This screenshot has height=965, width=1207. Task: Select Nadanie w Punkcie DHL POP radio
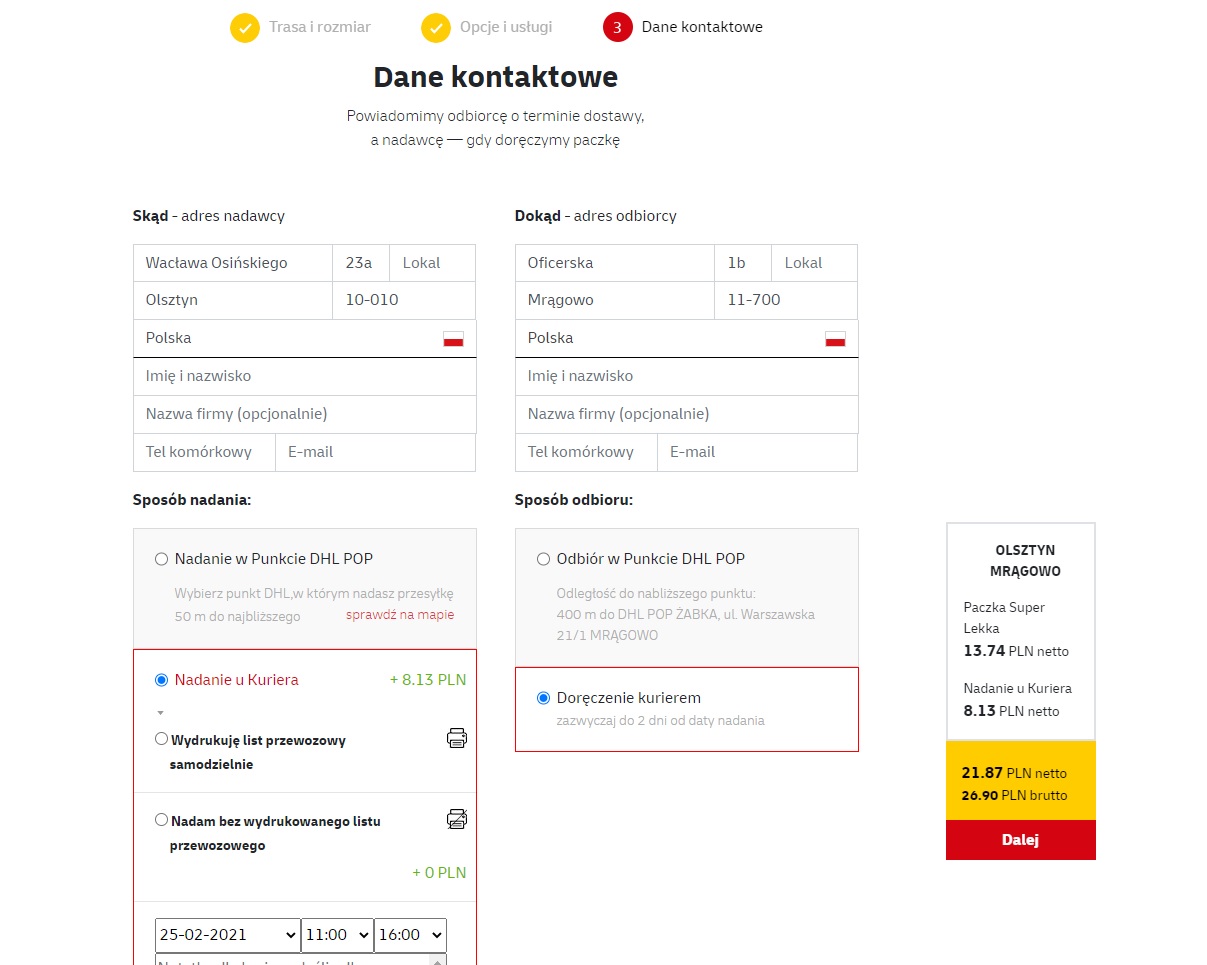coord(162,559)
